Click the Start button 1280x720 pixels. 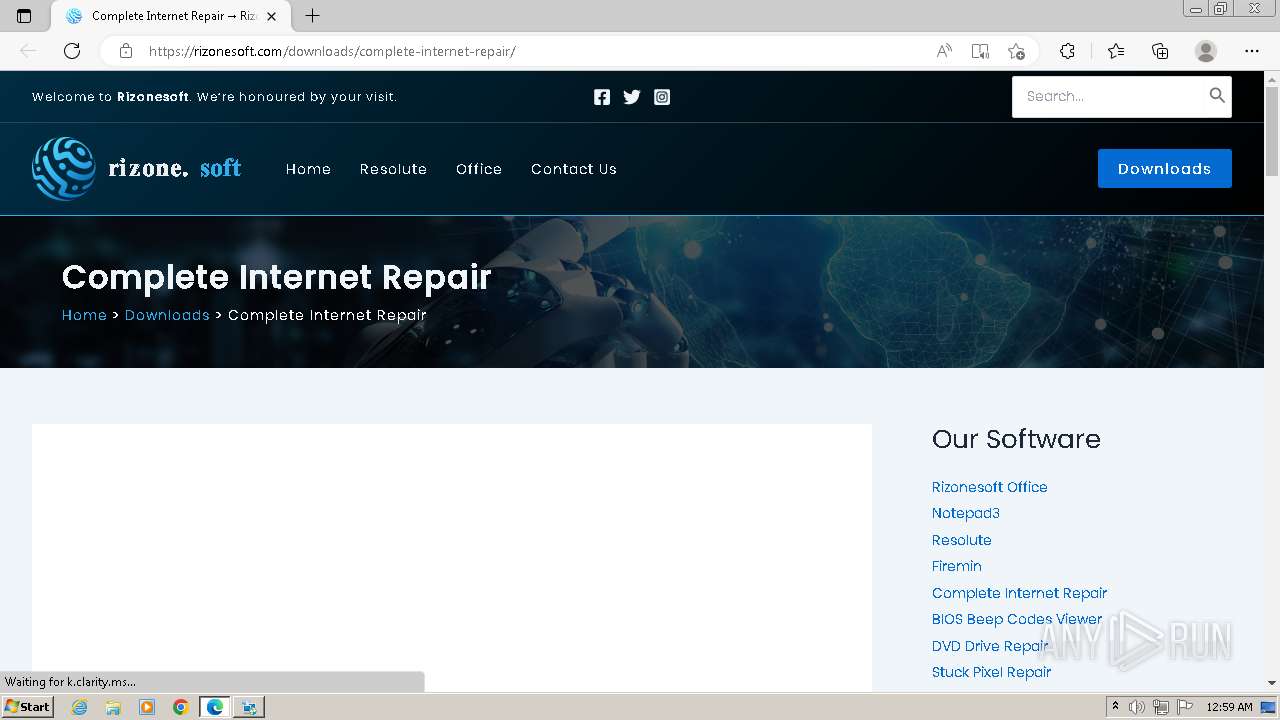[x=27, y=707]
